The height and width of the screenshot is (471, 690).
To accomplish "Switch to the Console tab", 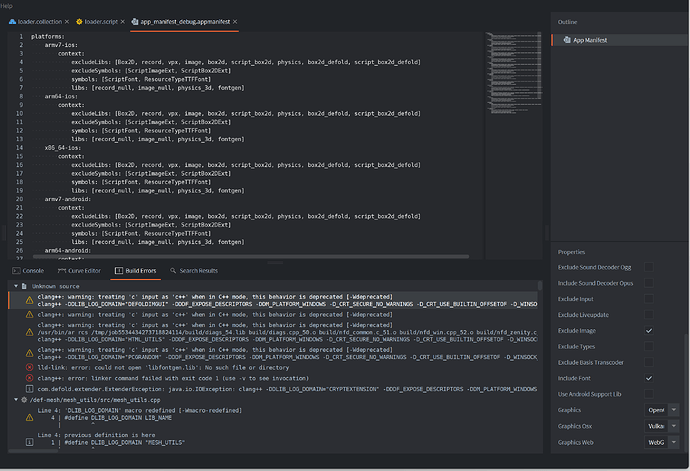I will (x=28, y=271).
